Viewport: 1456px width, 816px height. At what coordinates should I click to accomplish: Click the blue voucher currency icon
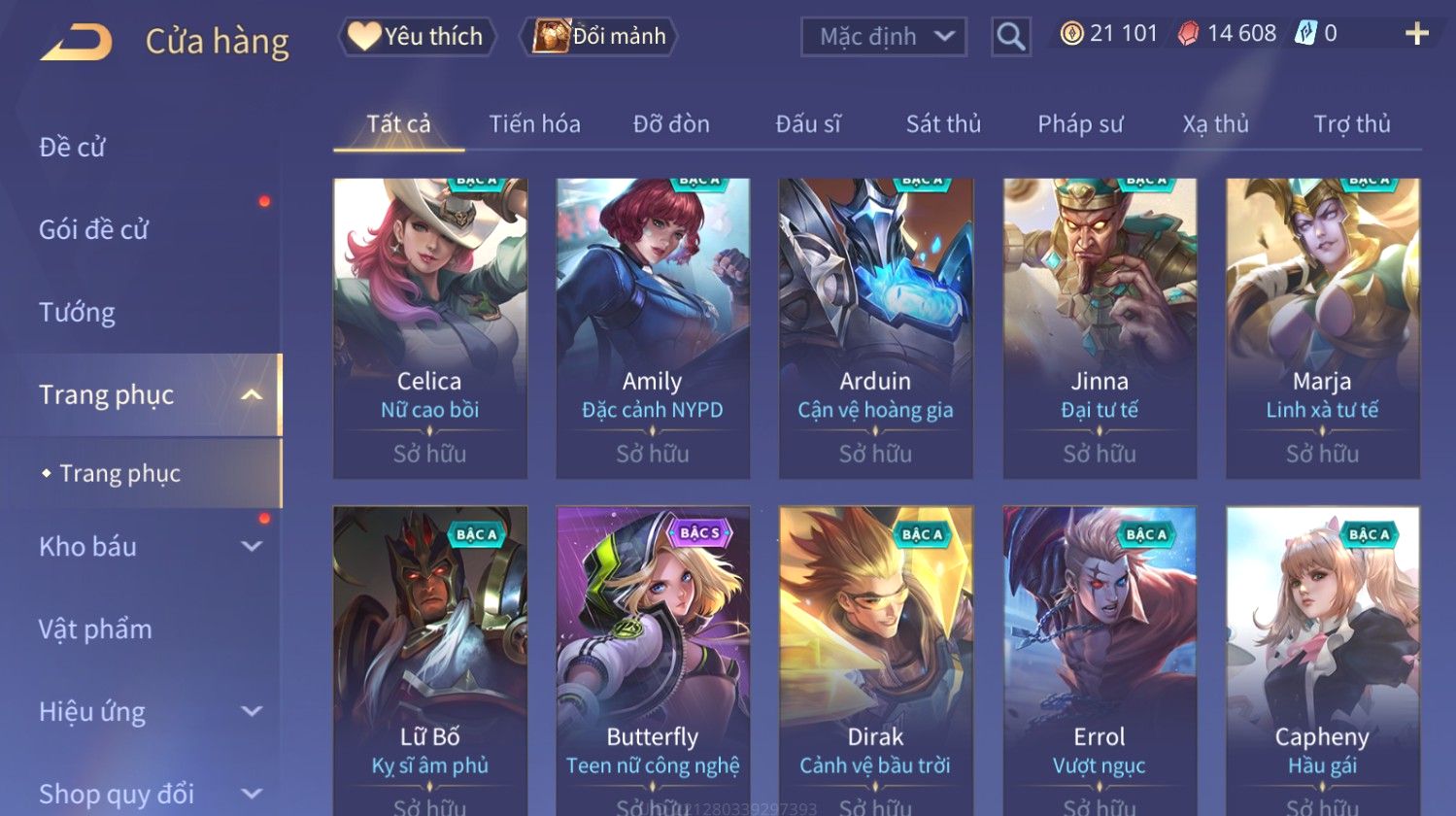[1305, 34]
